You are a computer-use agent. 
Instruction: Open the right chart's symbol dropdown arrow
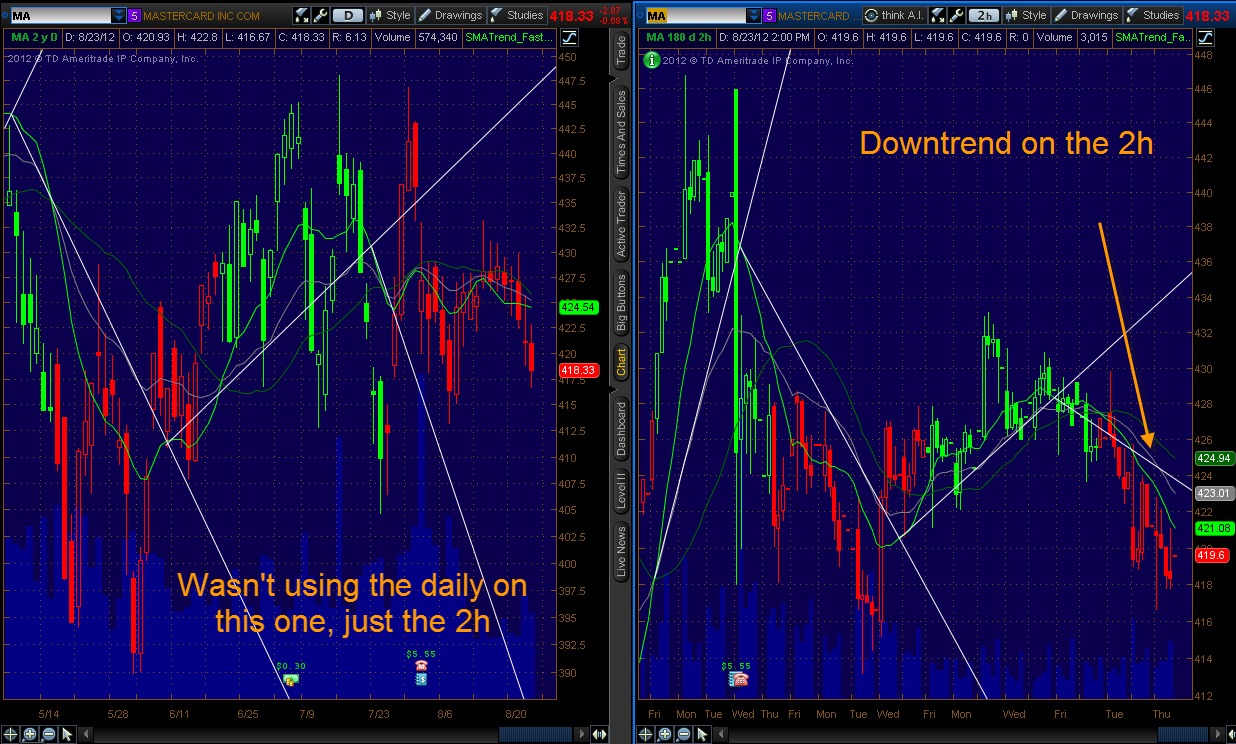click(x=751, y=16)
